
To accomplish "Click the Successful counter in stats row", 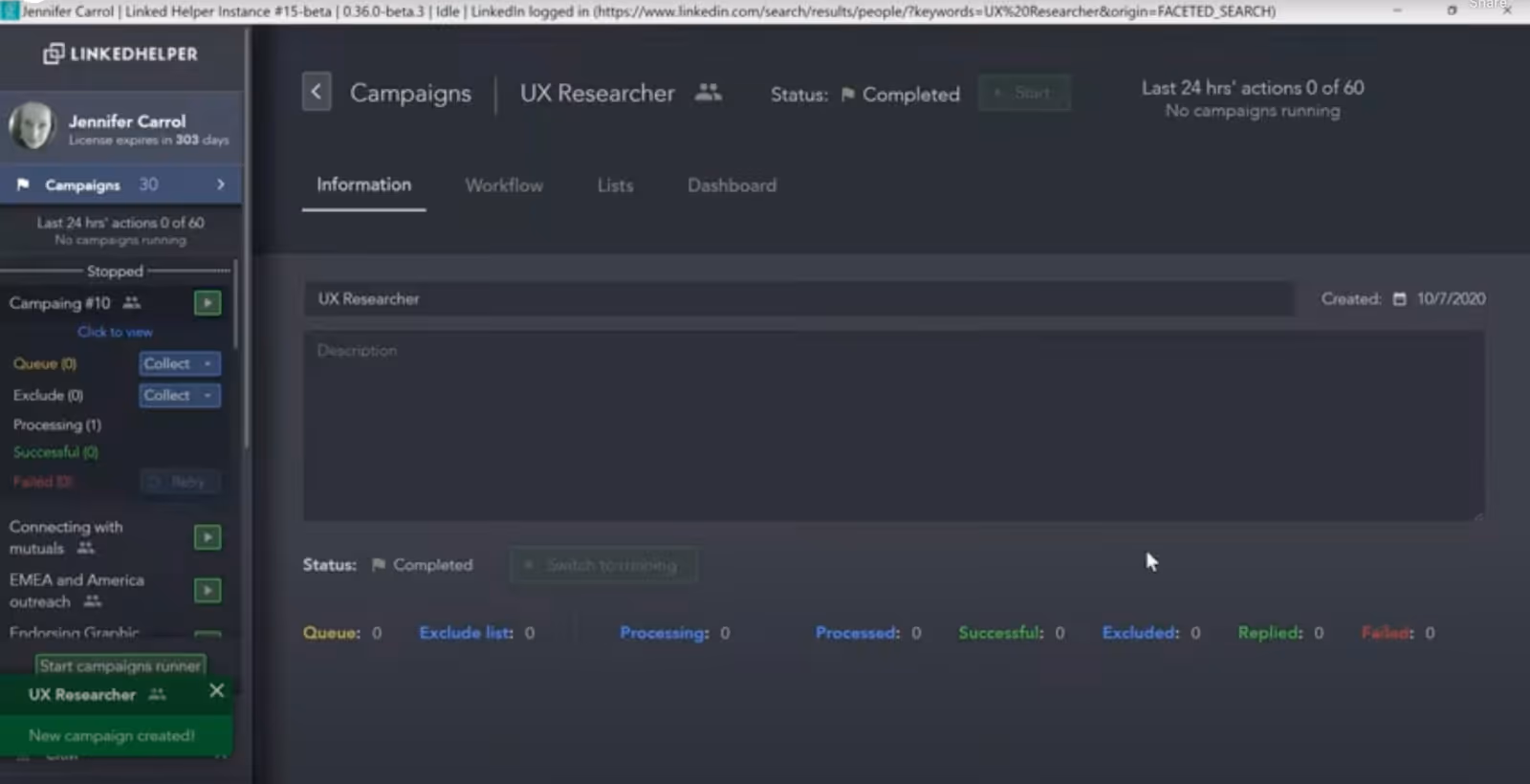I will pyautogui.click(x=1012, y=633).
